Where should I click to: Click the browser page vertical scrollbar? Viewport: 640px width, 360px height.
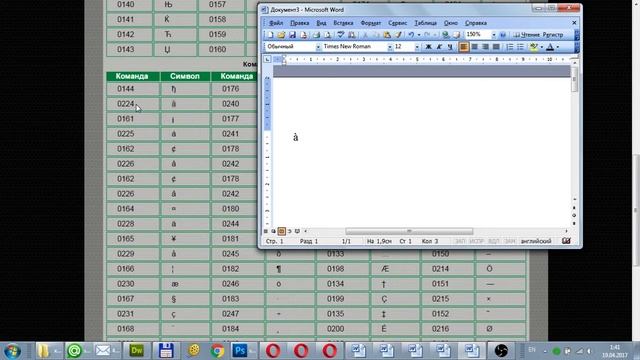pyautogui.click(x=636, y=210)
